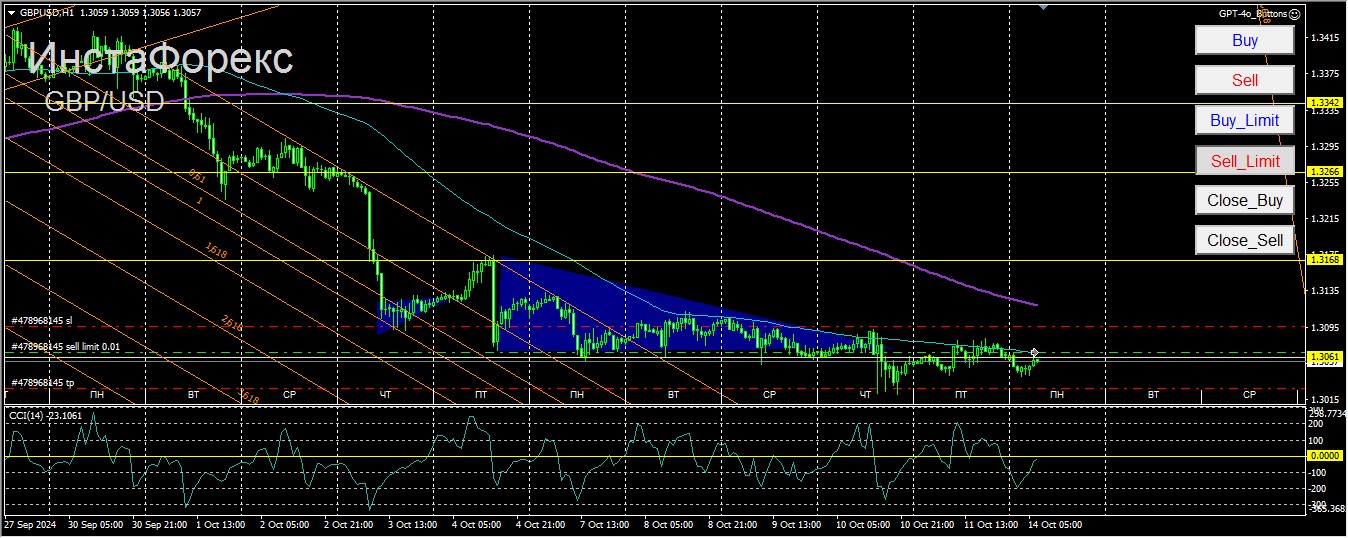Open the triangle menu beside GBPUSD,H1
This screenshot has height=538, width=1348.
click(10, 13)
